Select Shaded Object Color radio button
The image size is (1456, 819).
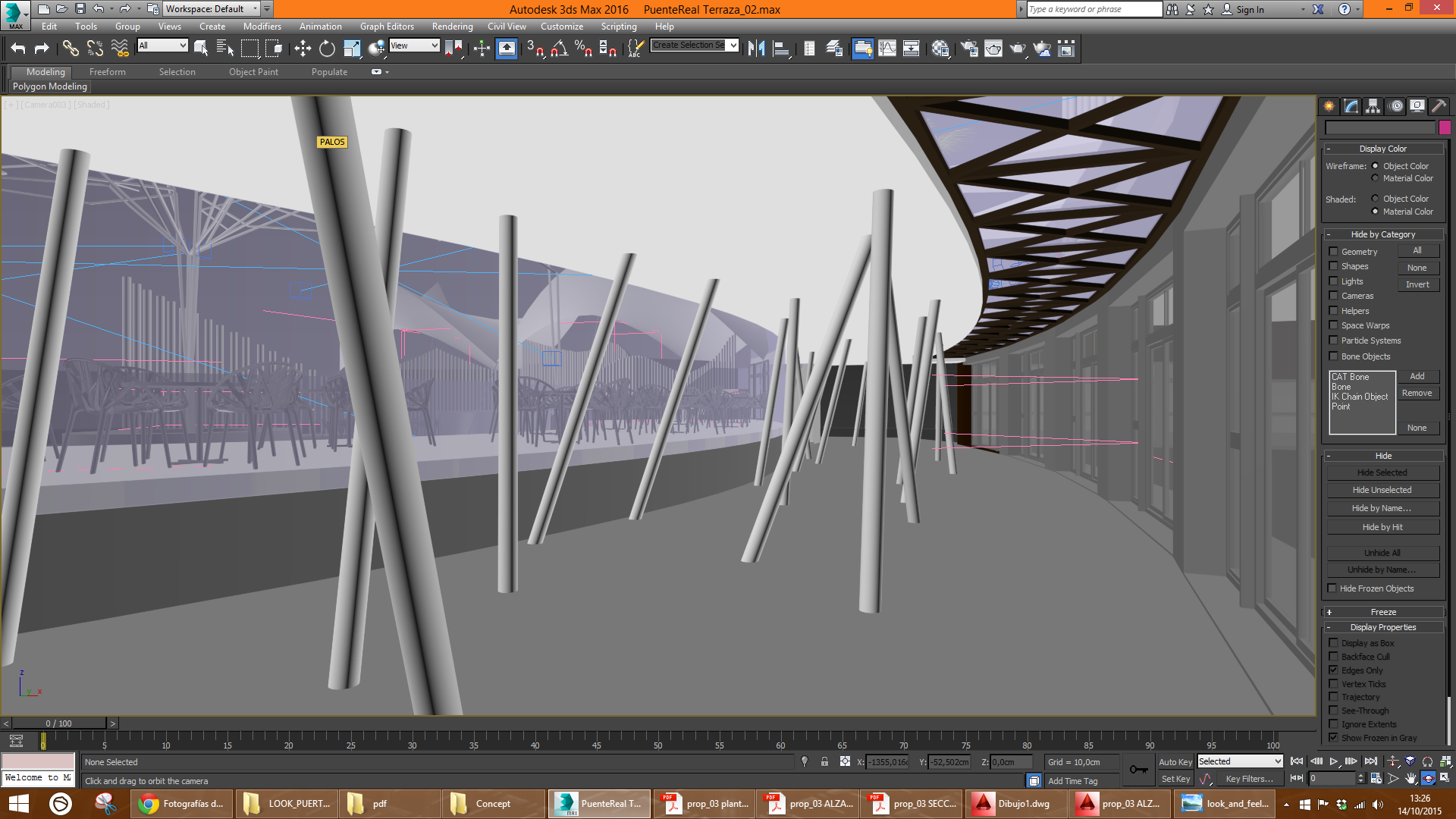(x=1375, y=199)
